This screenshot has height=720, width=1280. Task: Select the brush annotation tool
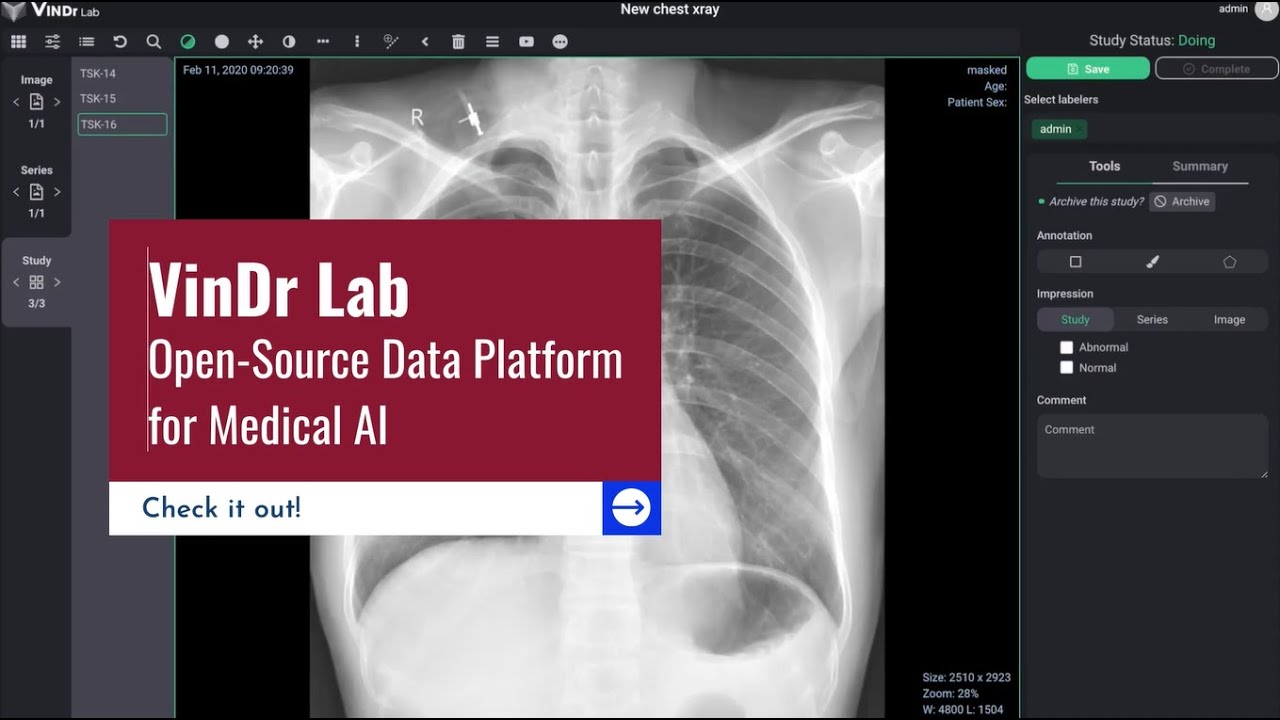pos(1152,262)
